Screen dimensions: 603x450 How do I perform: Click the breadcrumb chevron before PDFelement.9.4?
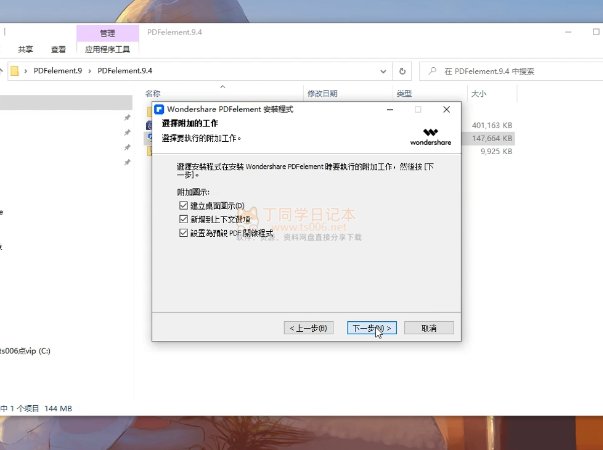click(90, 71)
